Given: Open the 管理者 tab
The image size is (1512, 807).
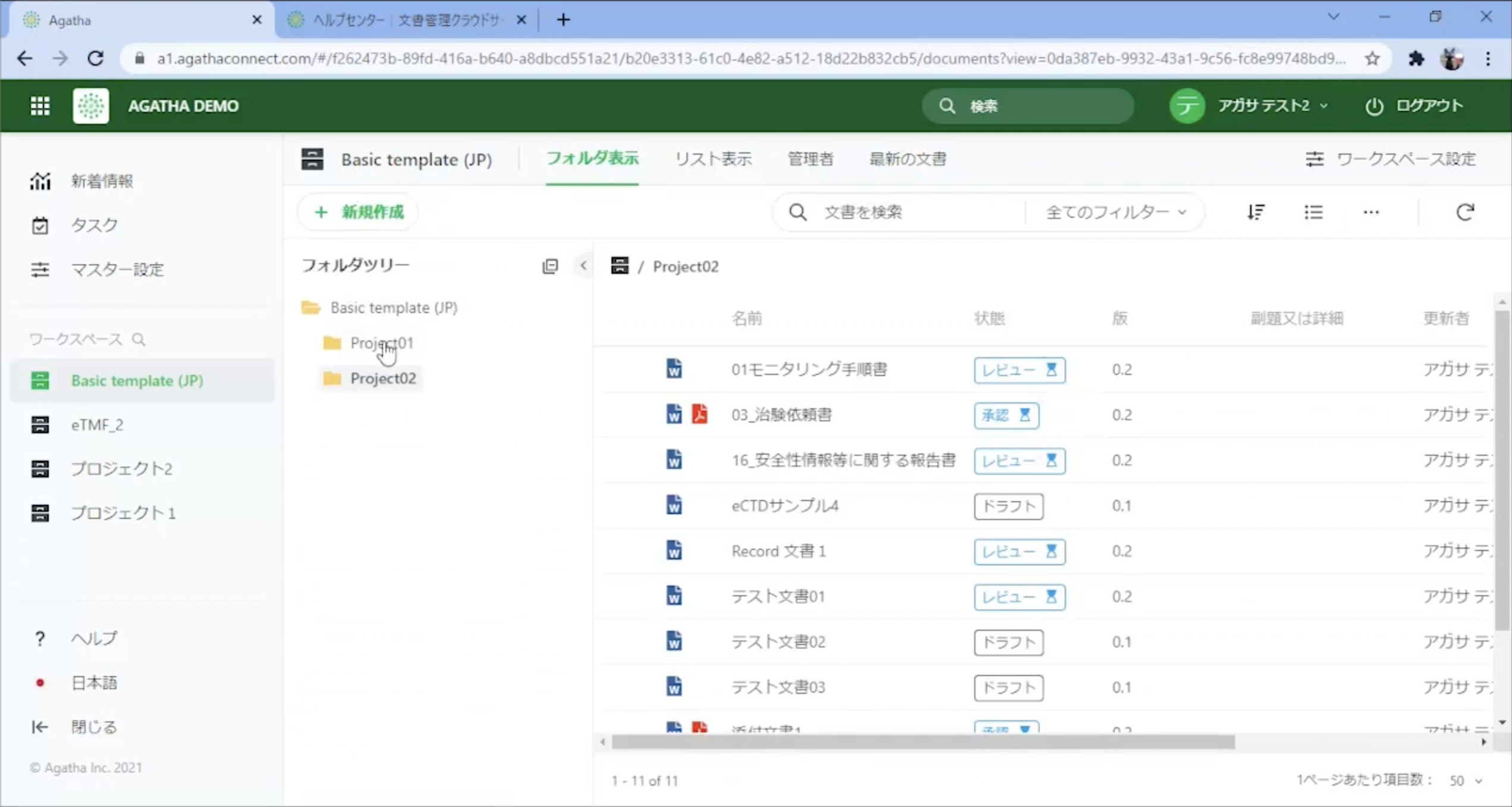Looking at the screenshot, I should [811, 159].
